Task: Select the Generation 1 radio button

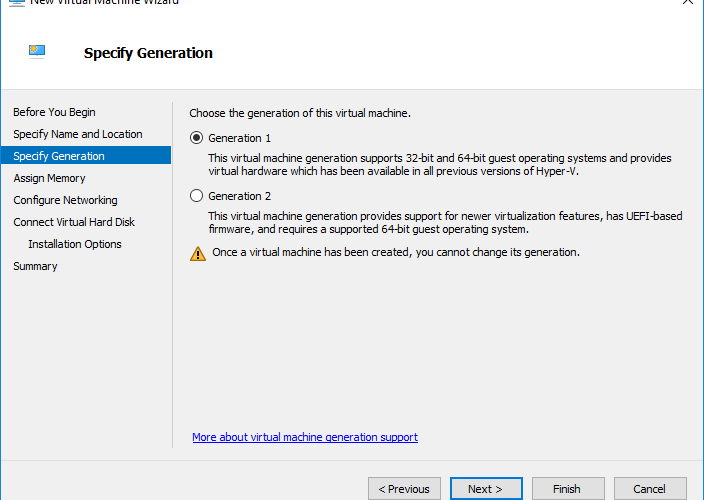Action: [196, 138]
